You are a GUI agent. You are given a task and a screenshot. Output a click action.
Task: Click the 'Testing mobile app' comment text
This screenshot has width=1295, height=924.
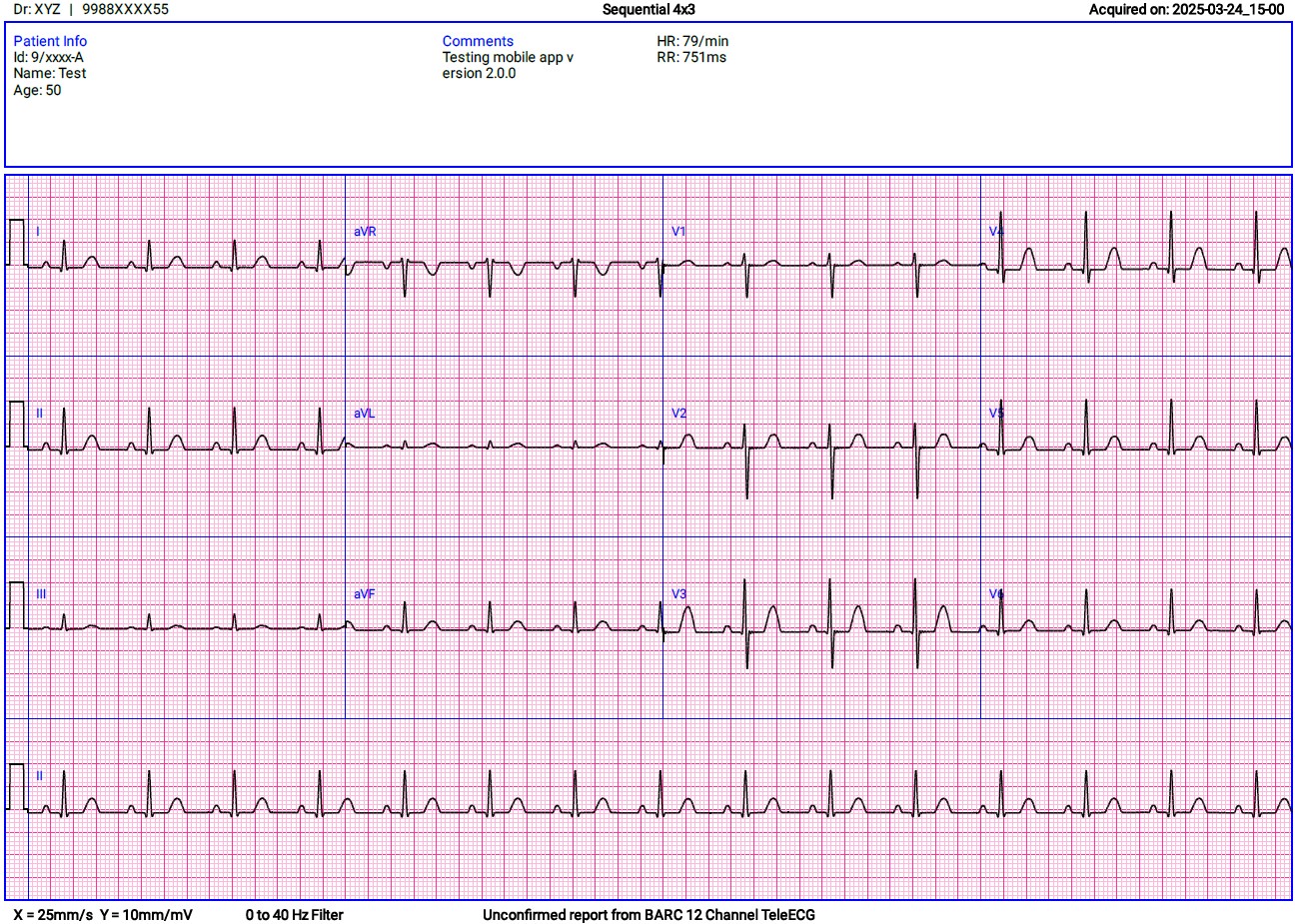(x=508, y=65)
